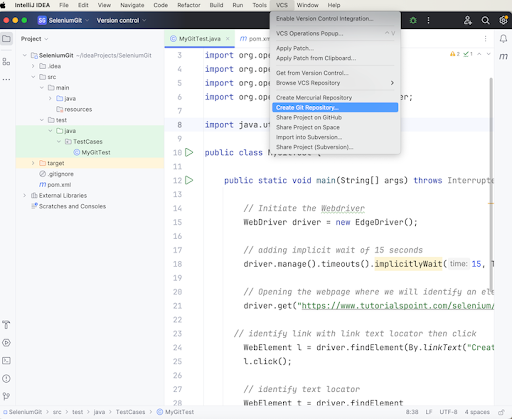The width and height of the screenshot is (512, 419).
Task: Select Apply Patch from Clipboard
Action: coord(335,58)
